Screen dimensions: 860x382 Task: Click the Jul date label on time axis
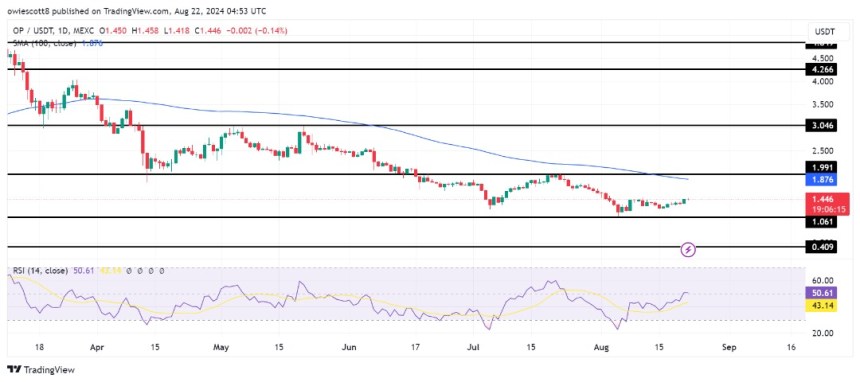click(x=472, y=347)
